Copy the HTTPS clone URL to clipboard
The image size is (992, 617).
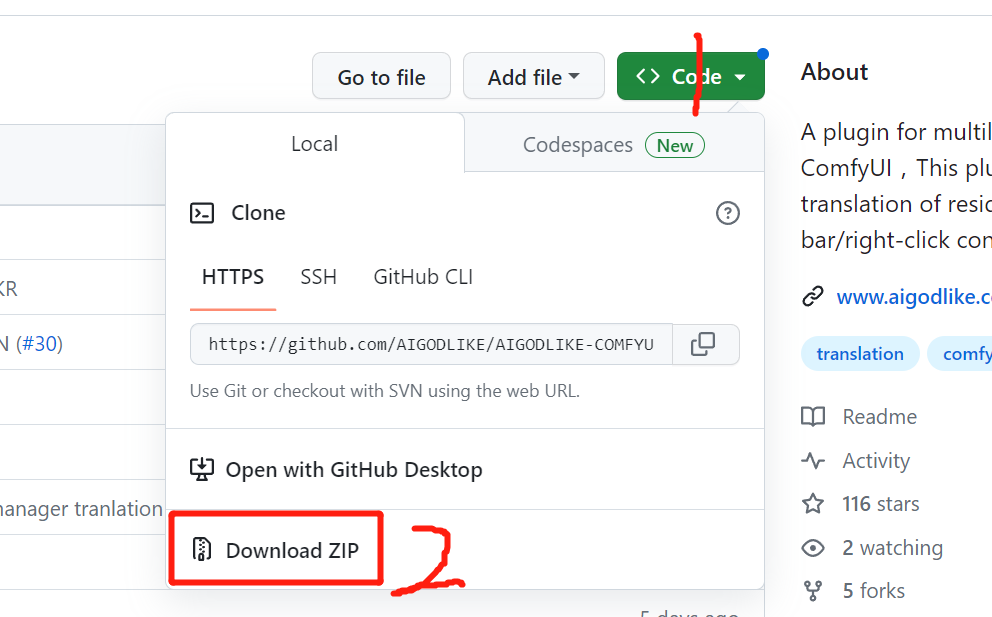tap(705, 344)
